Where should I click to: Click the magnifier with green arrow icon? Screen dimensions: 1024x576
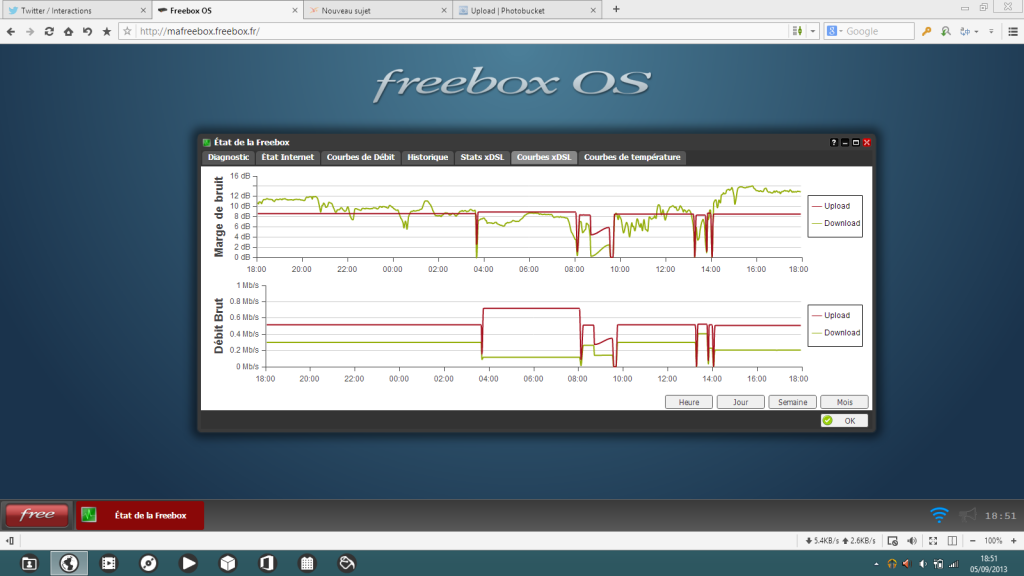(946, 31)
